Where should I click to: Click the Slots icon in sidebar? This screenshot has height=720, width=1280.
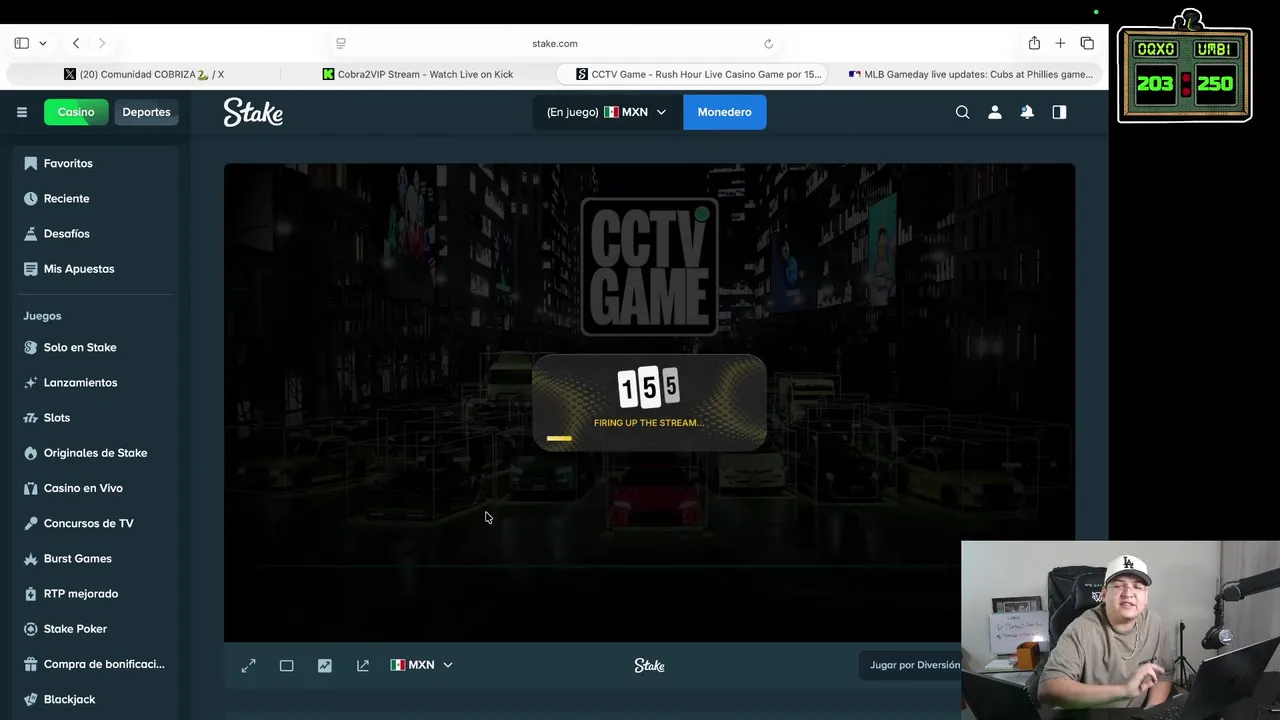(x=30, y=417)
